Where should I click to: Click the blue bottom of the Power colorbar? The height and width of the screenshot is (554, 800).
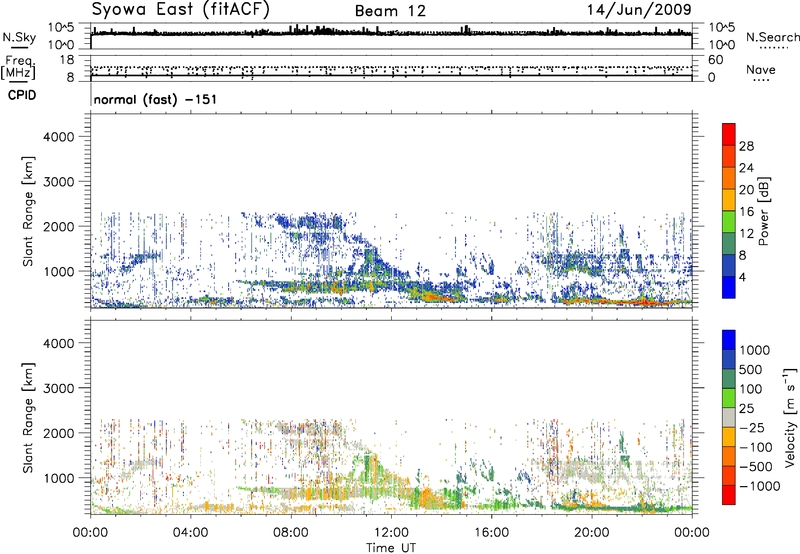pos(729,287)
